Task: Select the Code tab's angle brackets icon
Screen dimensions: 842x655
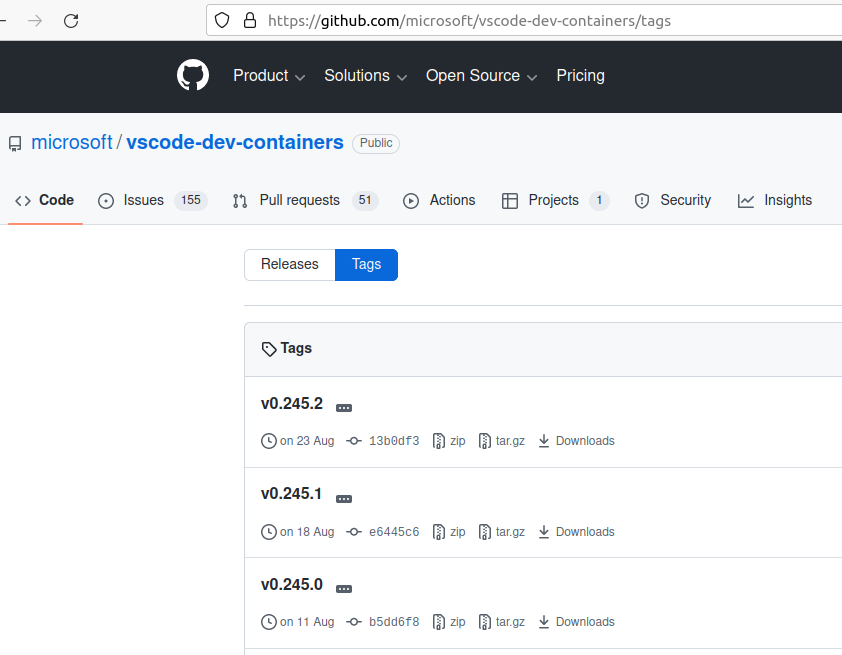Action: tap(23, 200)
